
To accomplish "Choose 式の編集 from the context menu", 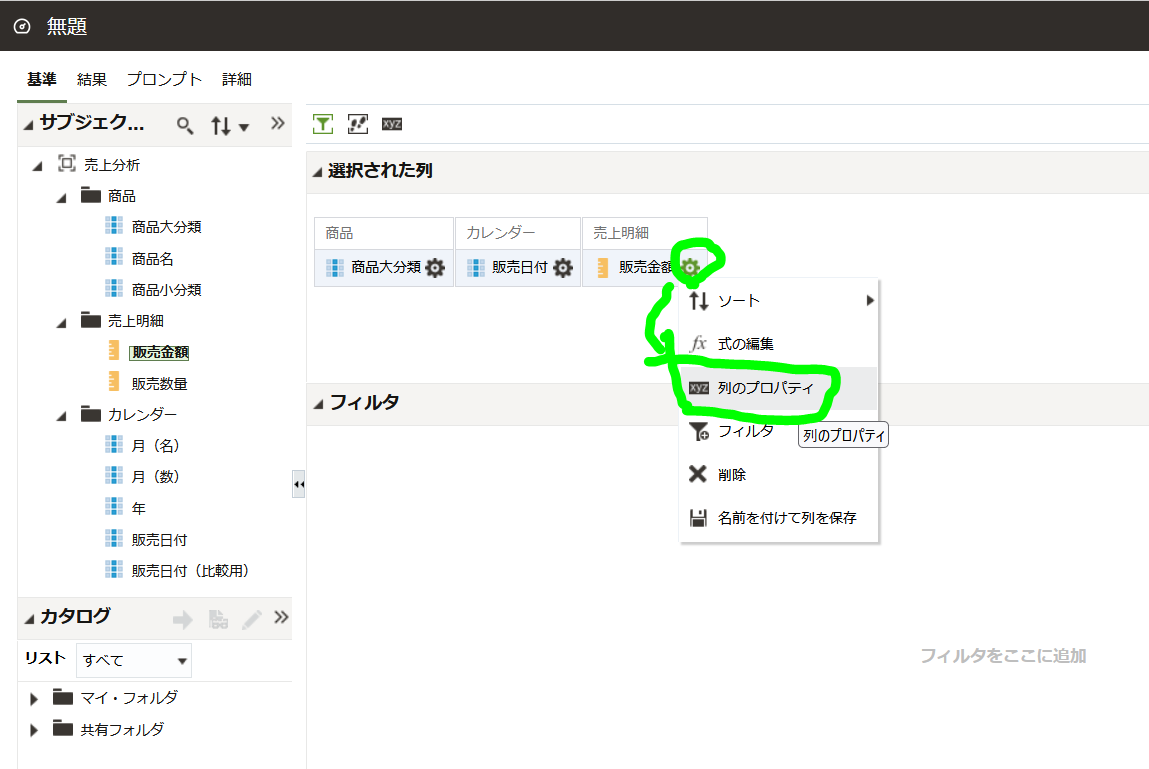I will pos(778,344).
